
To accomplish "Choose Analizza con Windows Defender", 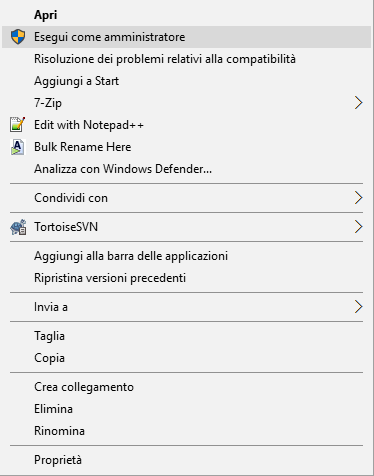I will pyautogui.click(x=187, y=169).
